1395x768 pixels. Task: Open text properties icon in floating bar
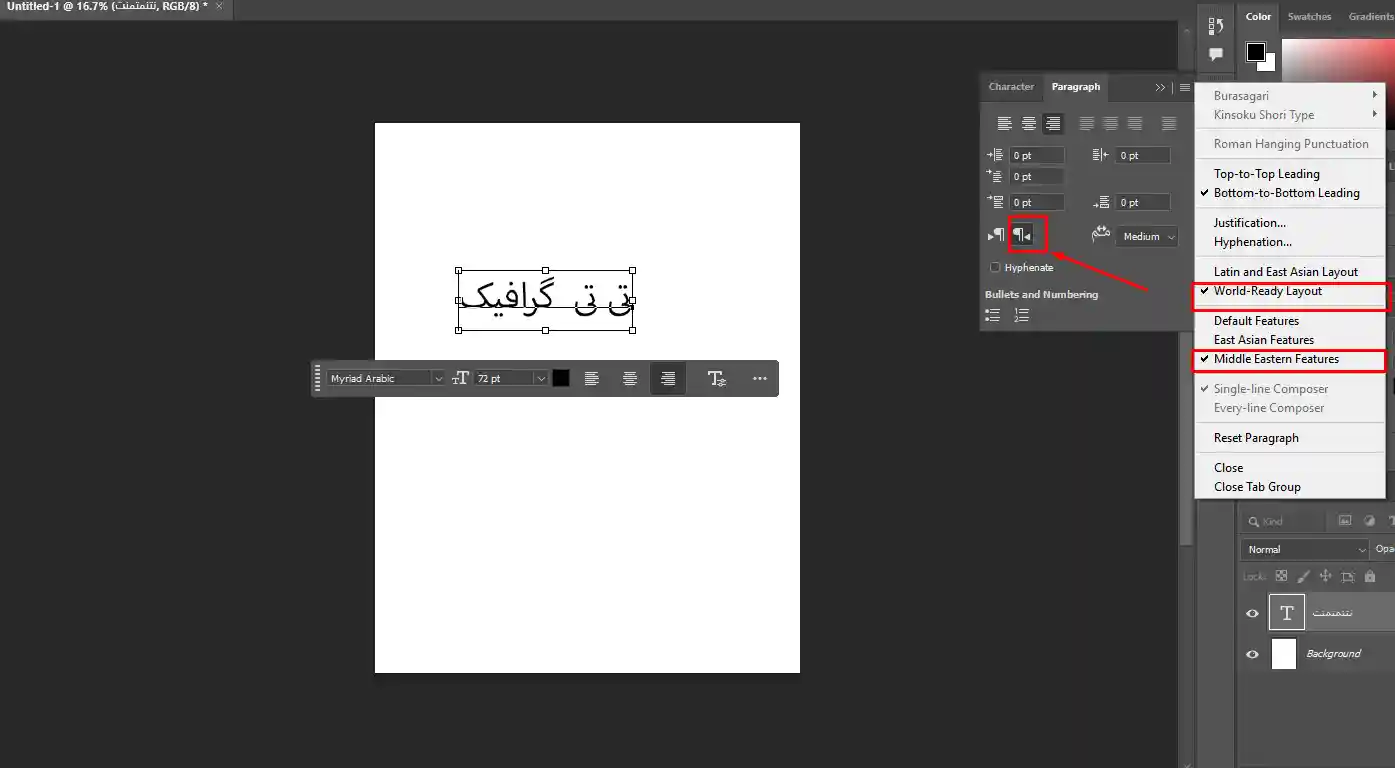coord(717,378)
